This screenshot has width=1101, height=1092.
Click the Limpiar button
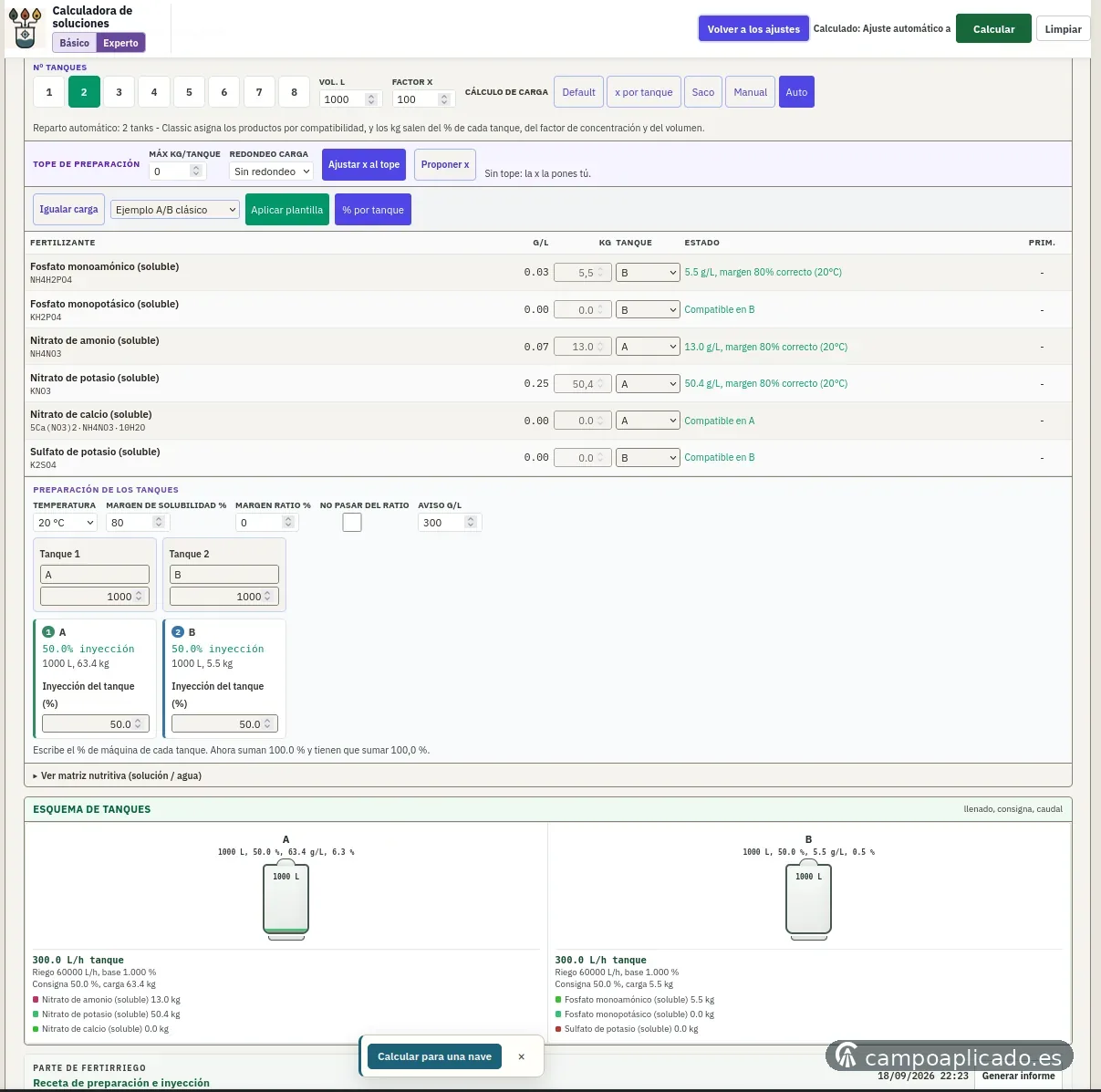(1063, 28)
